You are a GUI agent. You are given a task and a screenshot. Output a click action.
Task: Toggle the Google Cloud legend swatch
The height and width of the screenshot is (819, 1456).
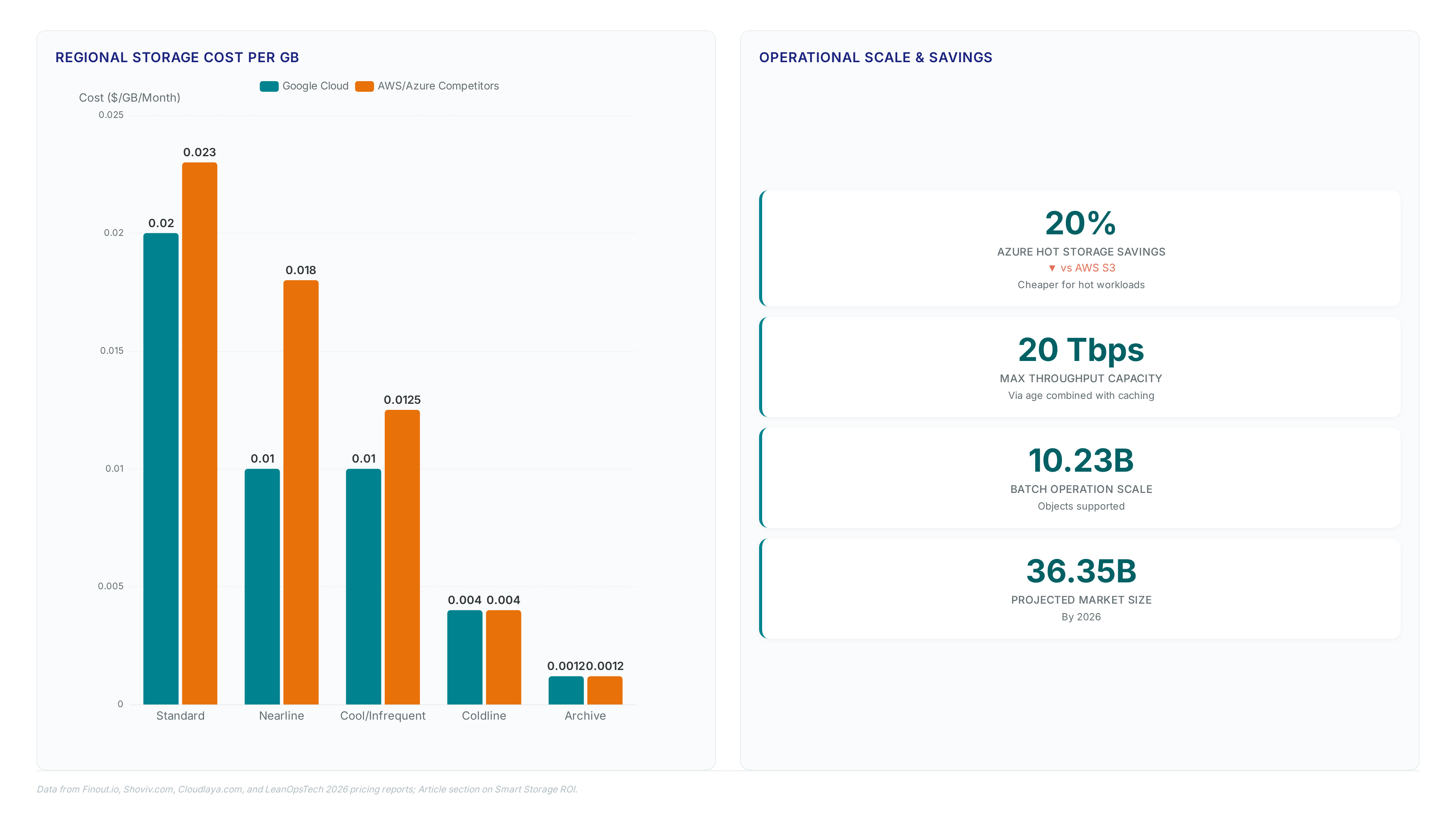269,86
